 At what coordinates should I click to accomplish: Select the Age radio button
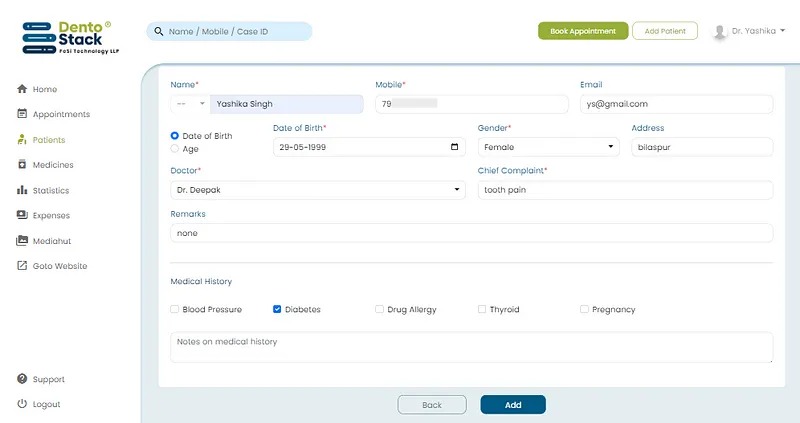[175, 149]
